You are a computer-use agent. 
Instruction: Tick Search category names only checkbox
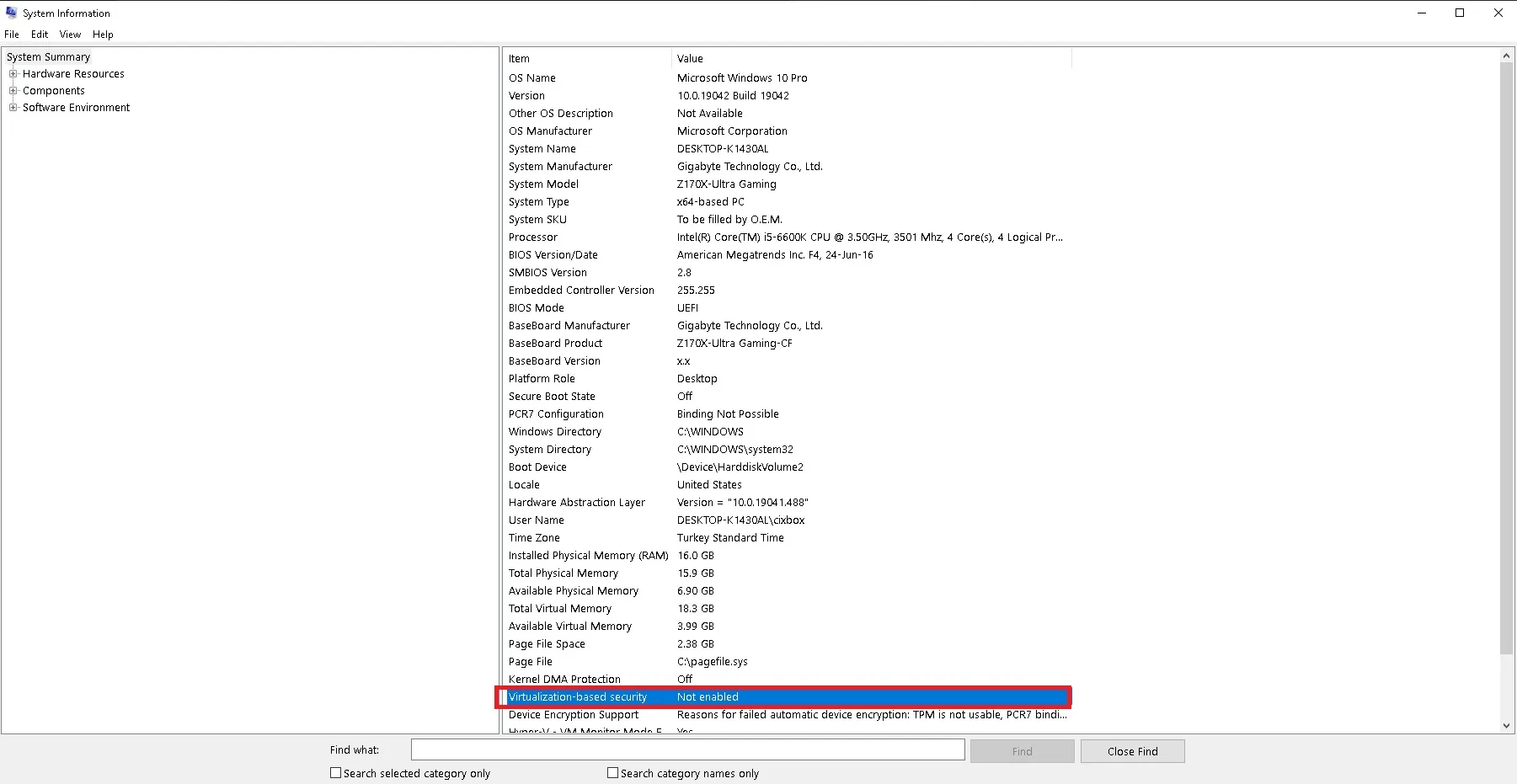613,773
